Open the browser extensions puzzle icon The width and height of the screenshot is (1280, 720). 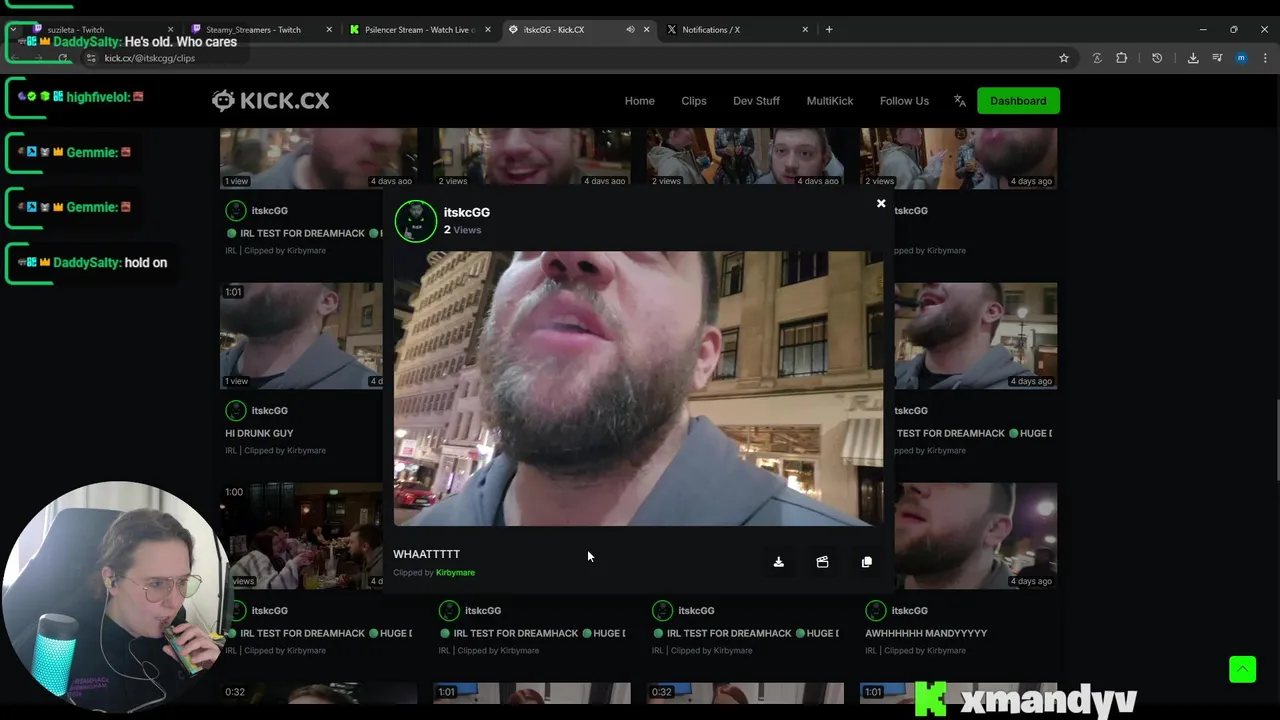click(x=1121, y=58)
